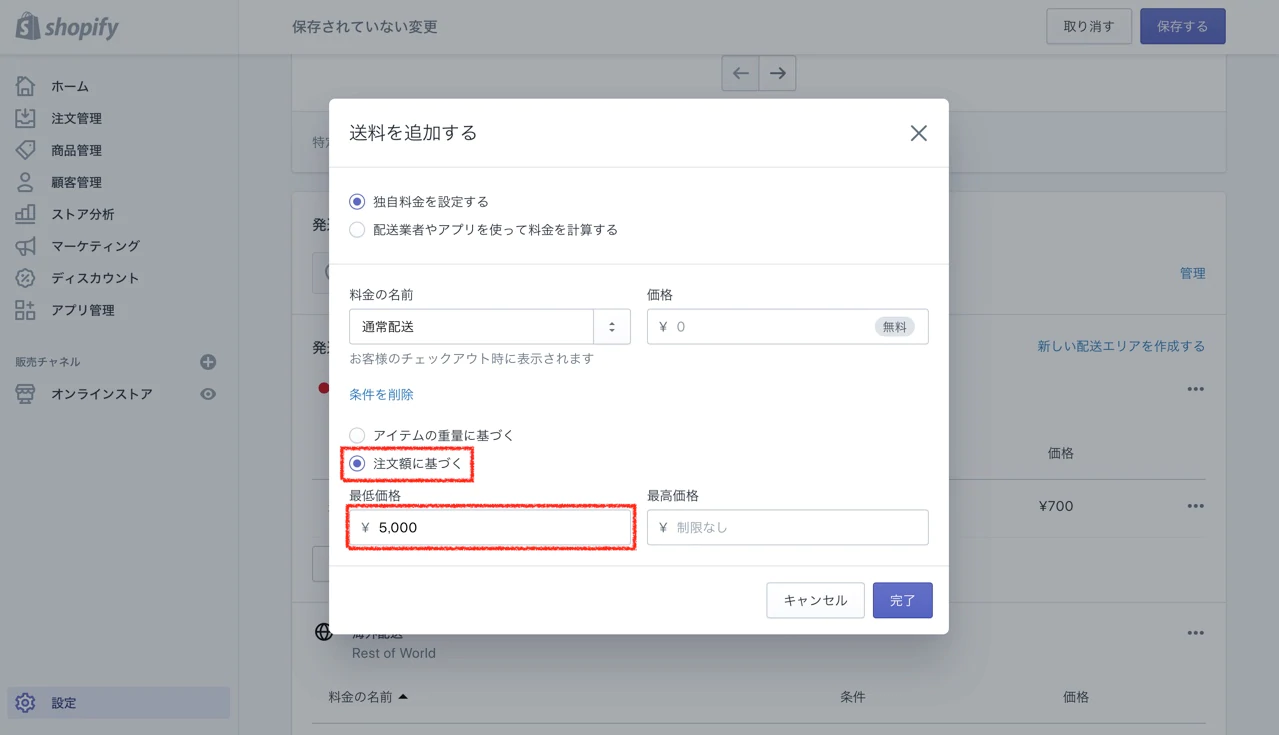This screenshot has width=1279, height=735.
Task: Open 顧客管理 in the sidebar
Action: click(x=76, y=182)
